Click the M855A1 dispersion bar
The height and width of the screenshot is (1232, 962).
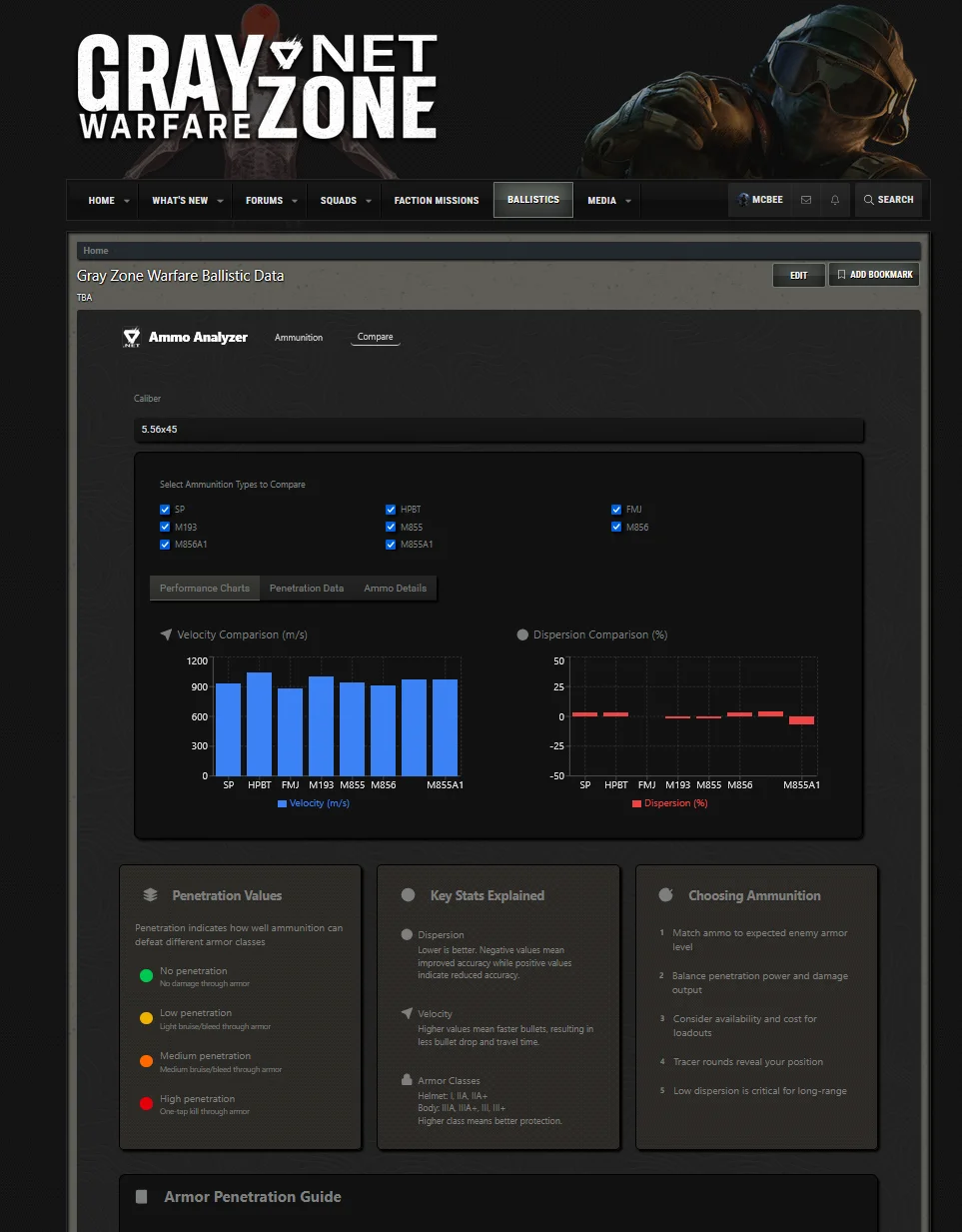(x=801, y=720)
